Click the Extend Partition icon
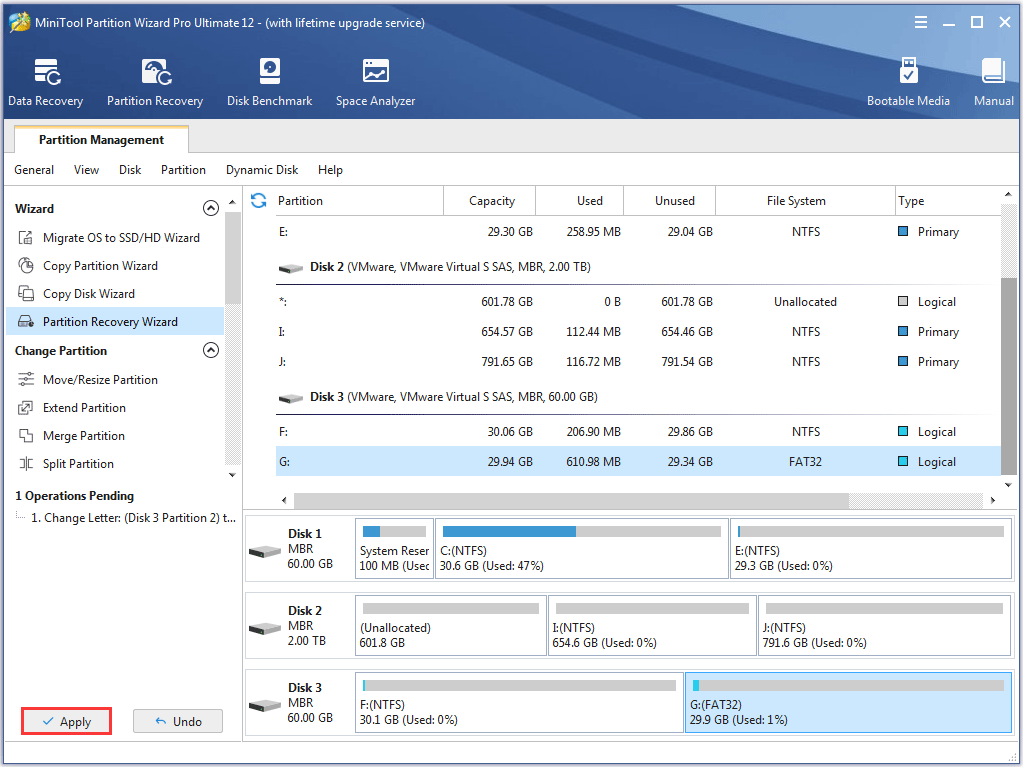 (x=26, y=408)
